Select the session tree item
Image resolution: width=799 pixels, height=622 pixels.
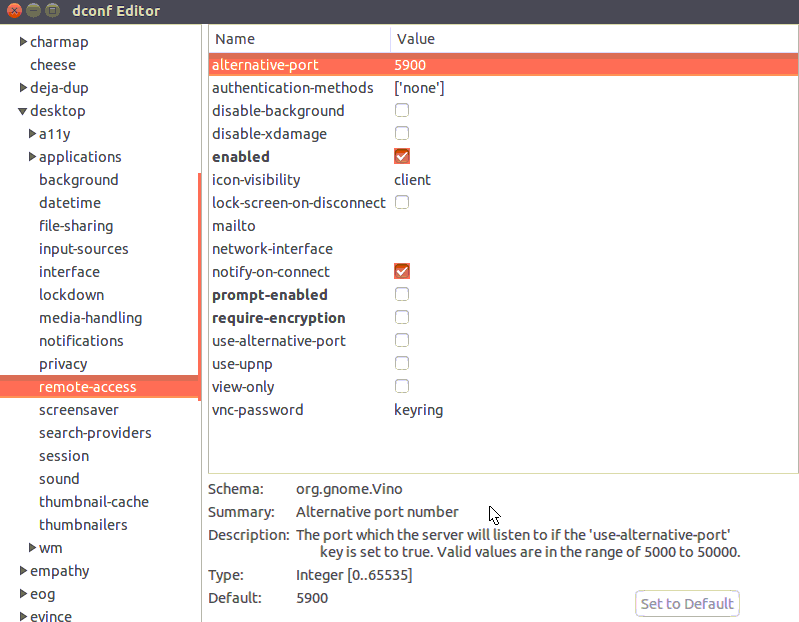click(x=64, y=456)
